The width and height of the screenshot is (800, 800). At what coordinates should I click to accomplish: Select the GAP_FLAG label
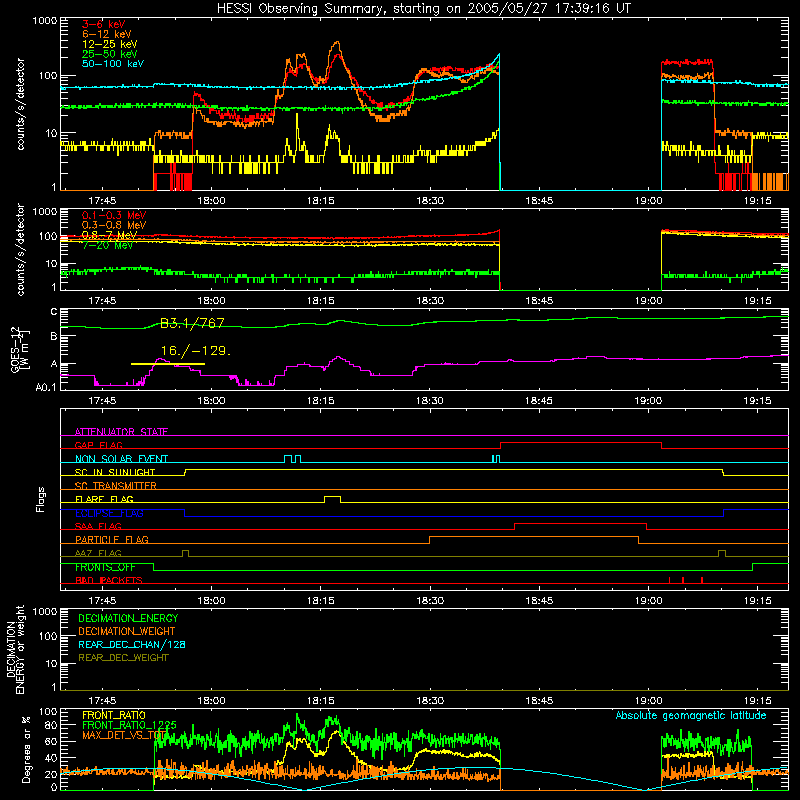pyautogui.click(x=98, y=445)
